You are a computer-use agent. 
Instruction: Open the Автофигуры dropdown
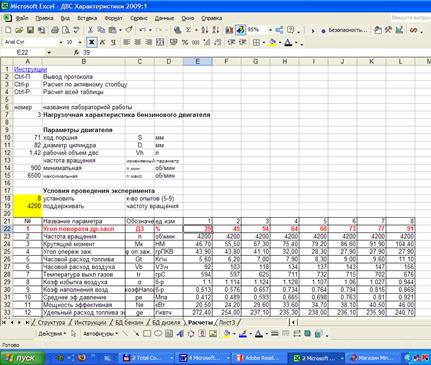click(x=100, y=333)
